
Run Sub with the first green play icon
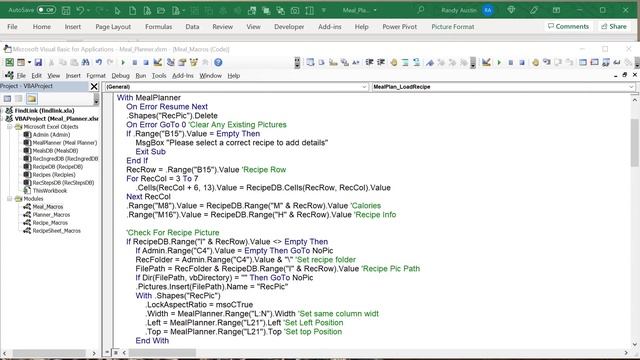123,62
